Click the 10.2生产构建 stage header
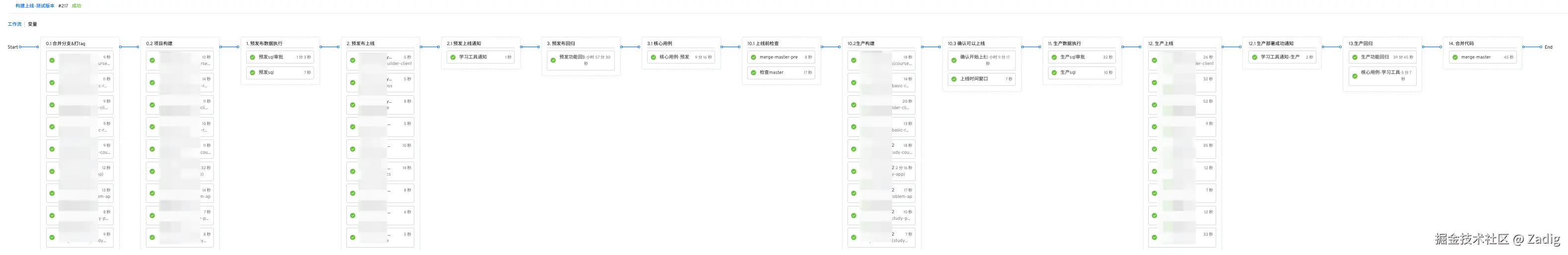 coord(861,44)
